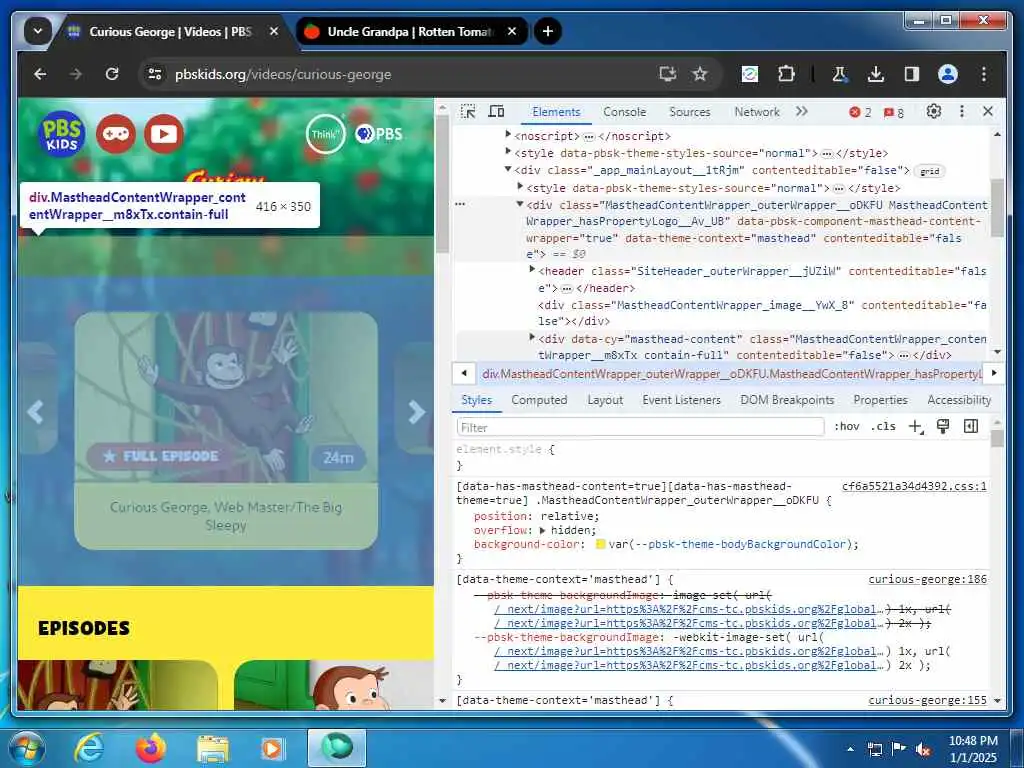
Task: Open tab search dropdown arrow
Action: (x=38, y=31)
